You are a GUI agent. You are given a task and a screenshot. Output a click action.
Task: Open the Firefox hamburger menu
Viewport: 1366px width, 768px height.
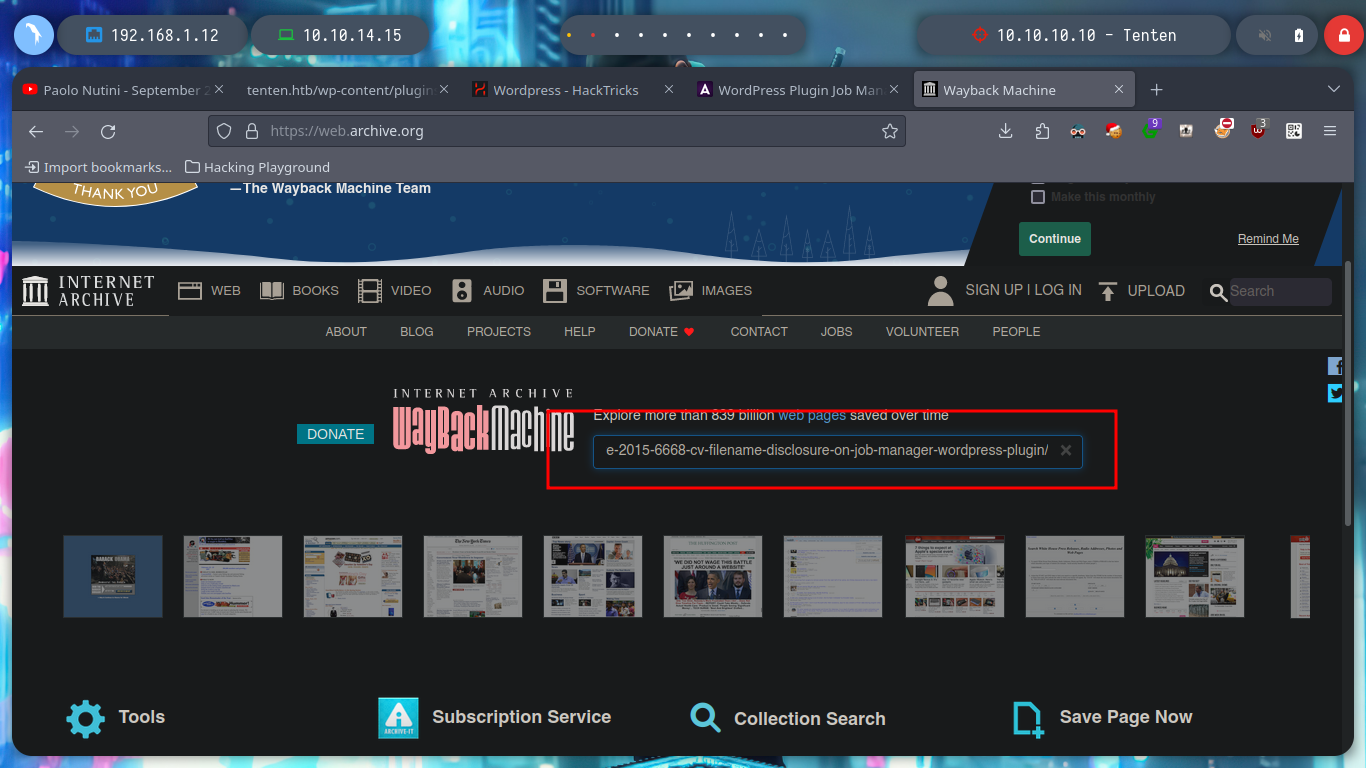1330,131
